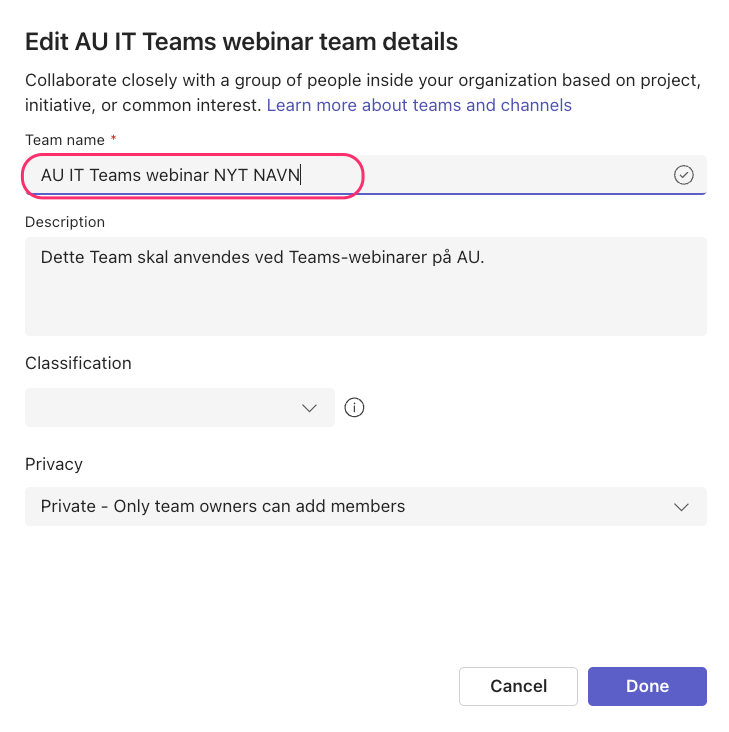Click the Done button
Image resolution: width=729 pixels, height=732 pixels.
[647, 686]
